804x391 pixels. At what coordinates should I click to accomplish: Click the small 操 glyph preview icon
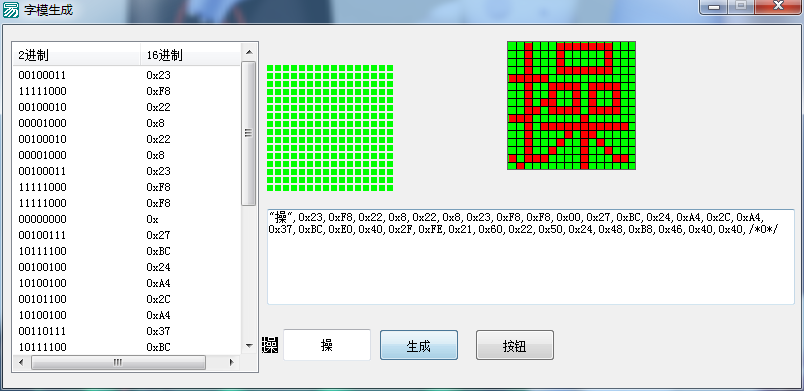point(270,345)
